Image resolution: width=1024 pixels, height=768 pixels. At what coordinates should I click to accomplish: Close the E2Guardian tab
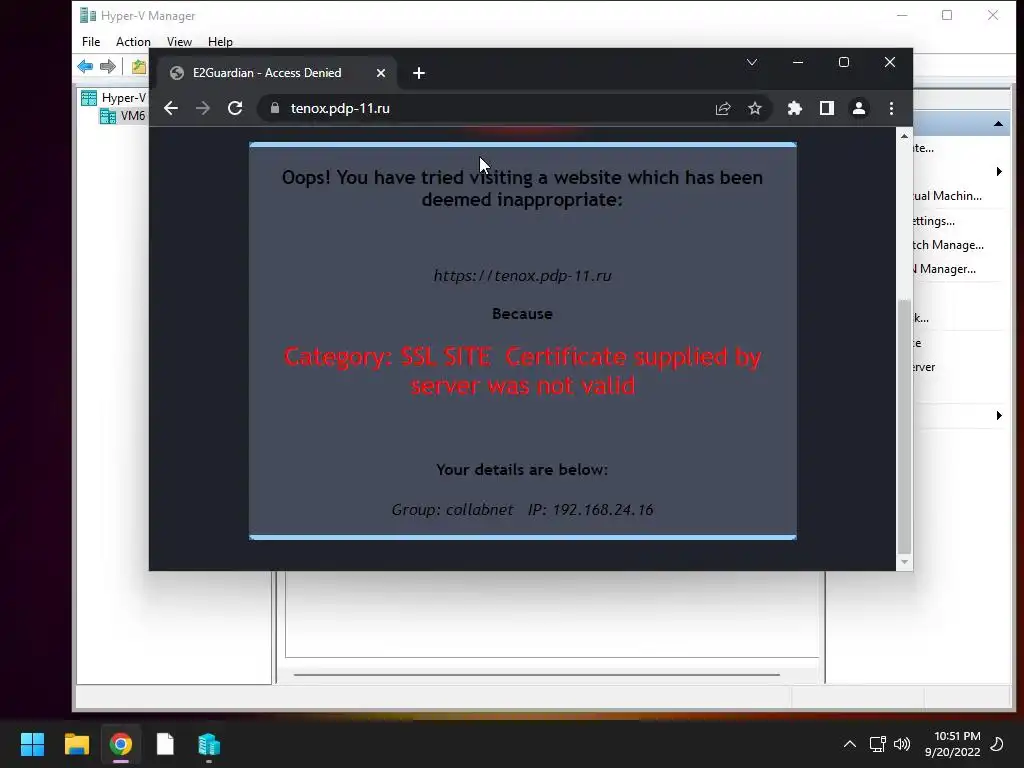click(x=381, y=73)
